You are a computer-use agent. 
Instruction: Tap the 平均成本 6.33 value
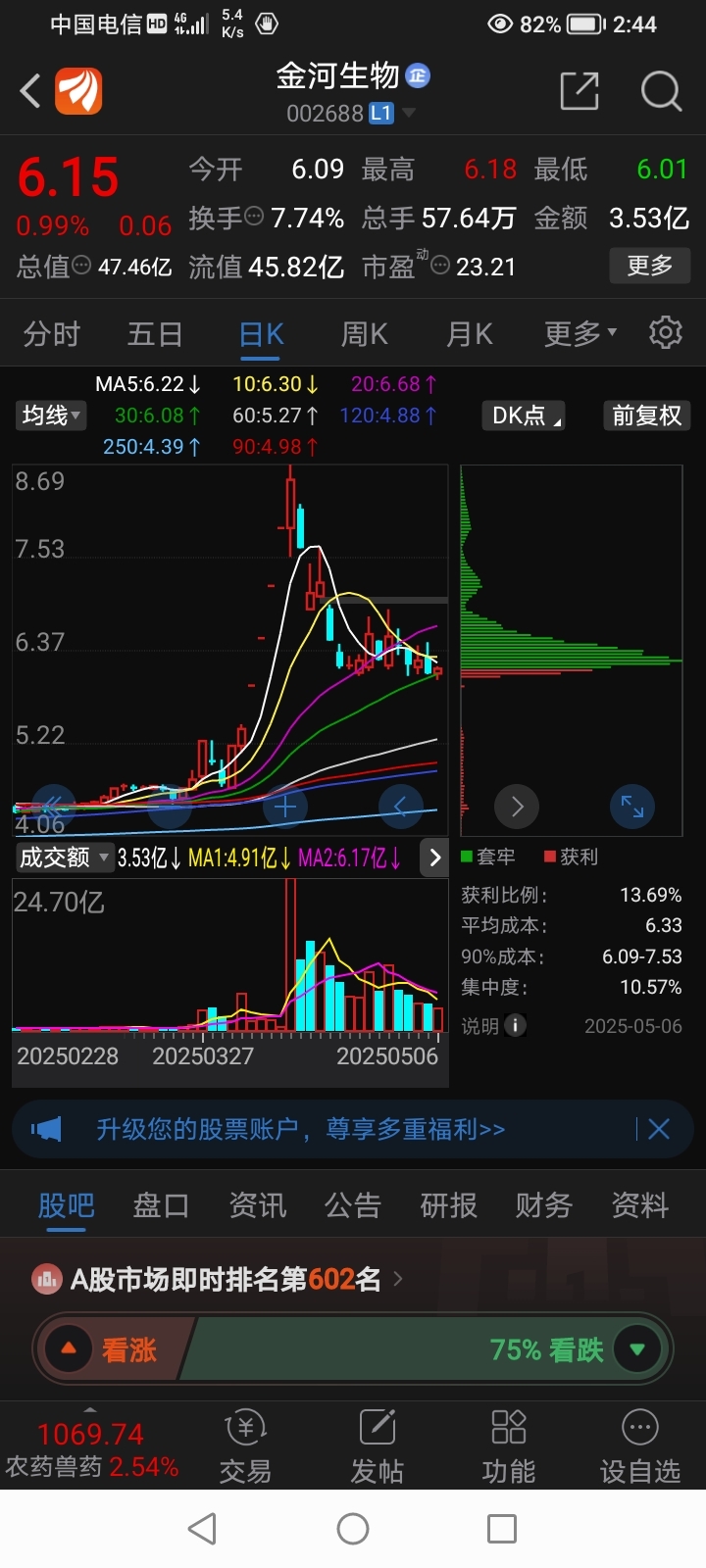pos(663,925)
